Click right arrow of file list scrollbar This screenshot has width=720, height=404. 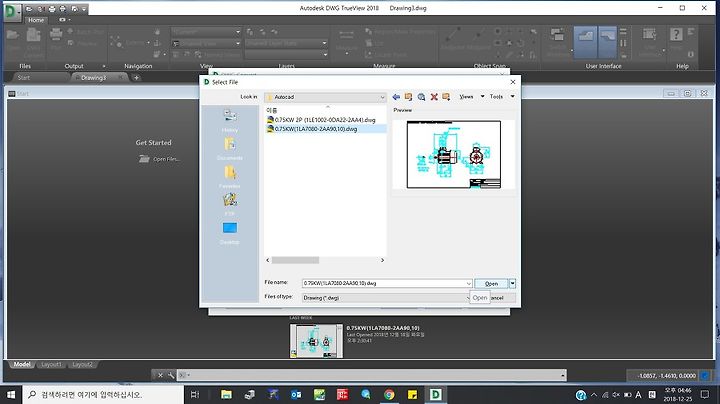[382, 260]
